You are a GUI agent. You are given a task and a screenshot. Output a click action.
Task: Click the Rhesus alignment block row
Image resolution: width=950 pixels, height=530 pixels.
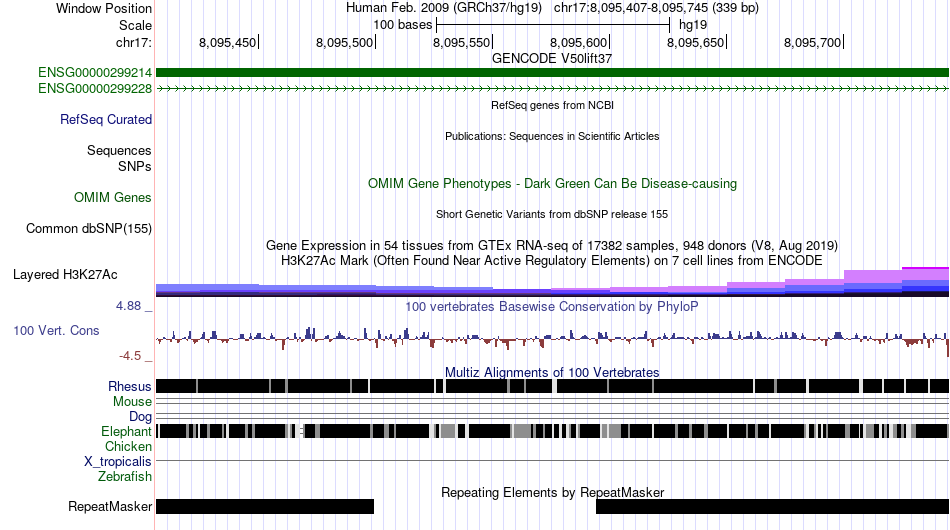coord(552,386)
